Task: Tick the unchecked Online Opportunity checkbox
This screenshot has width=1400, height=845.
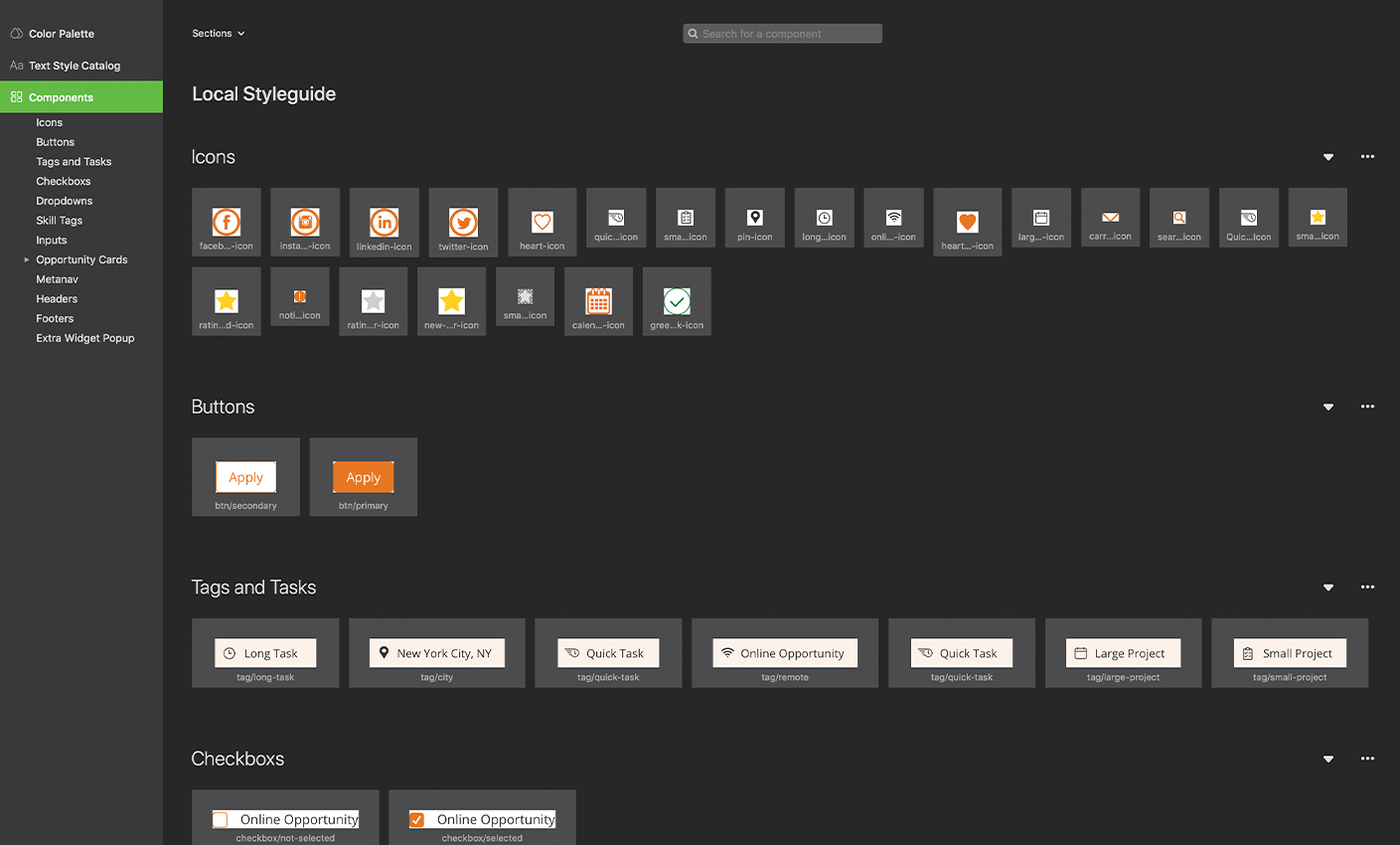Action: (221, 820)
